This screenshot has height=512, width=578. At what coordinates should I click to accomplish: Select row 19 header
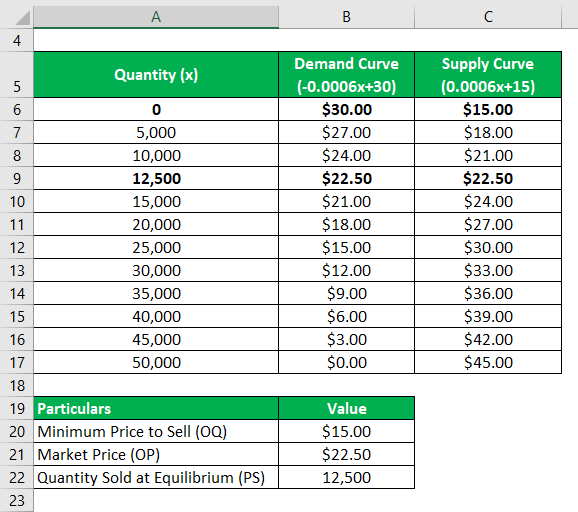pos(17,408)
